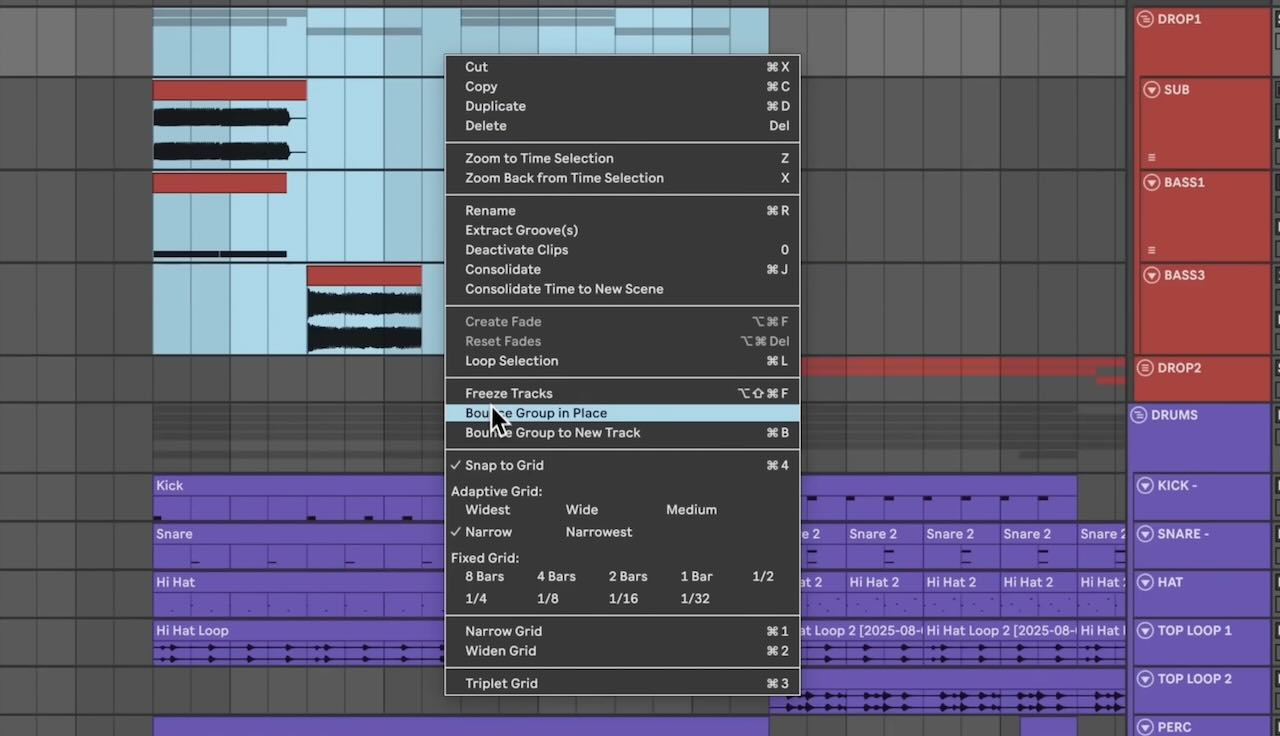Enable Triplet Grid option
1280x736 pixels.
click(x=501, y=683)
